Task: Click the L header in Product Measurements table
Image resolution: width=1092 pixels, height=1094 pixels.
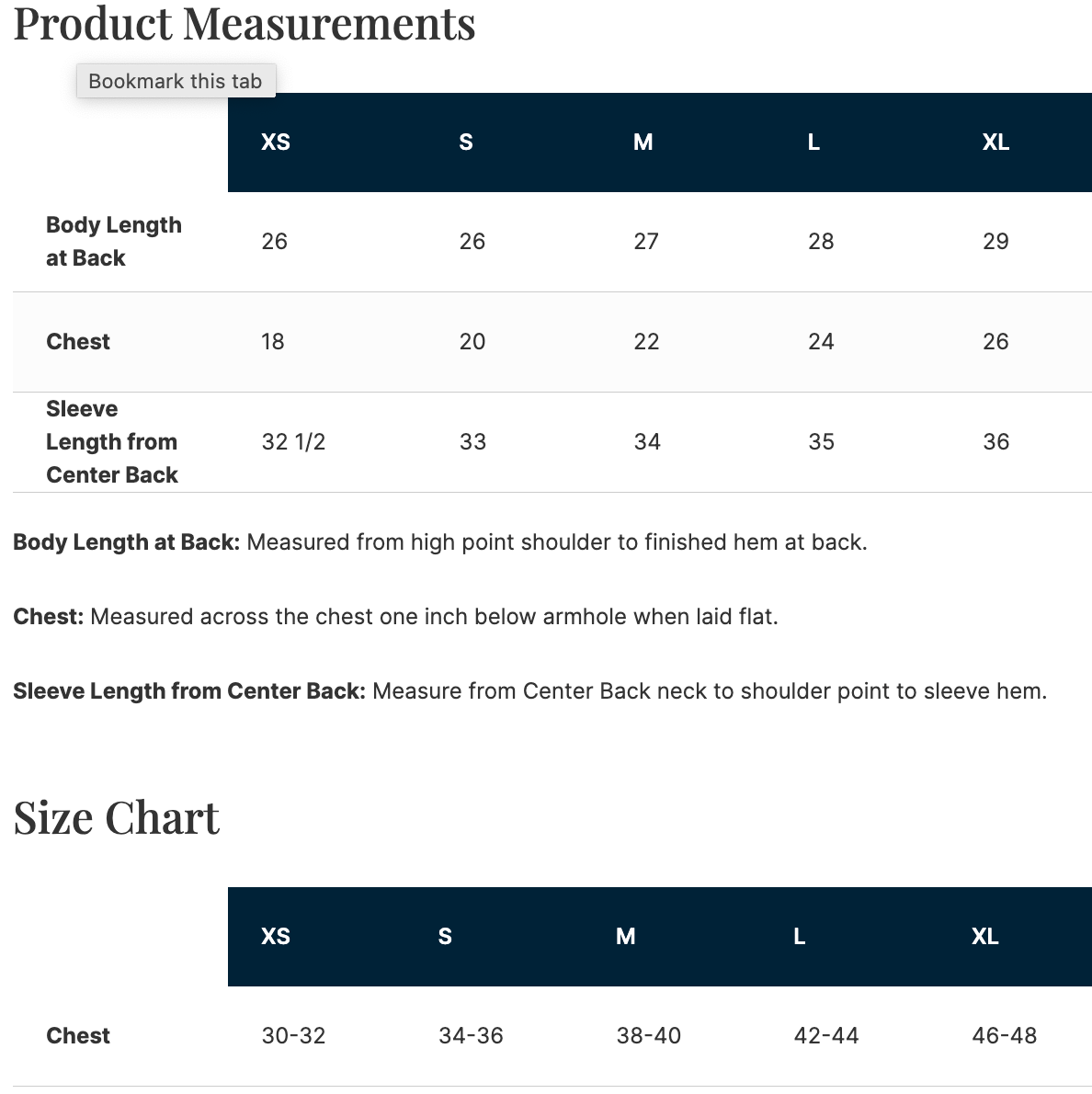Action: [x=813, y=142]
